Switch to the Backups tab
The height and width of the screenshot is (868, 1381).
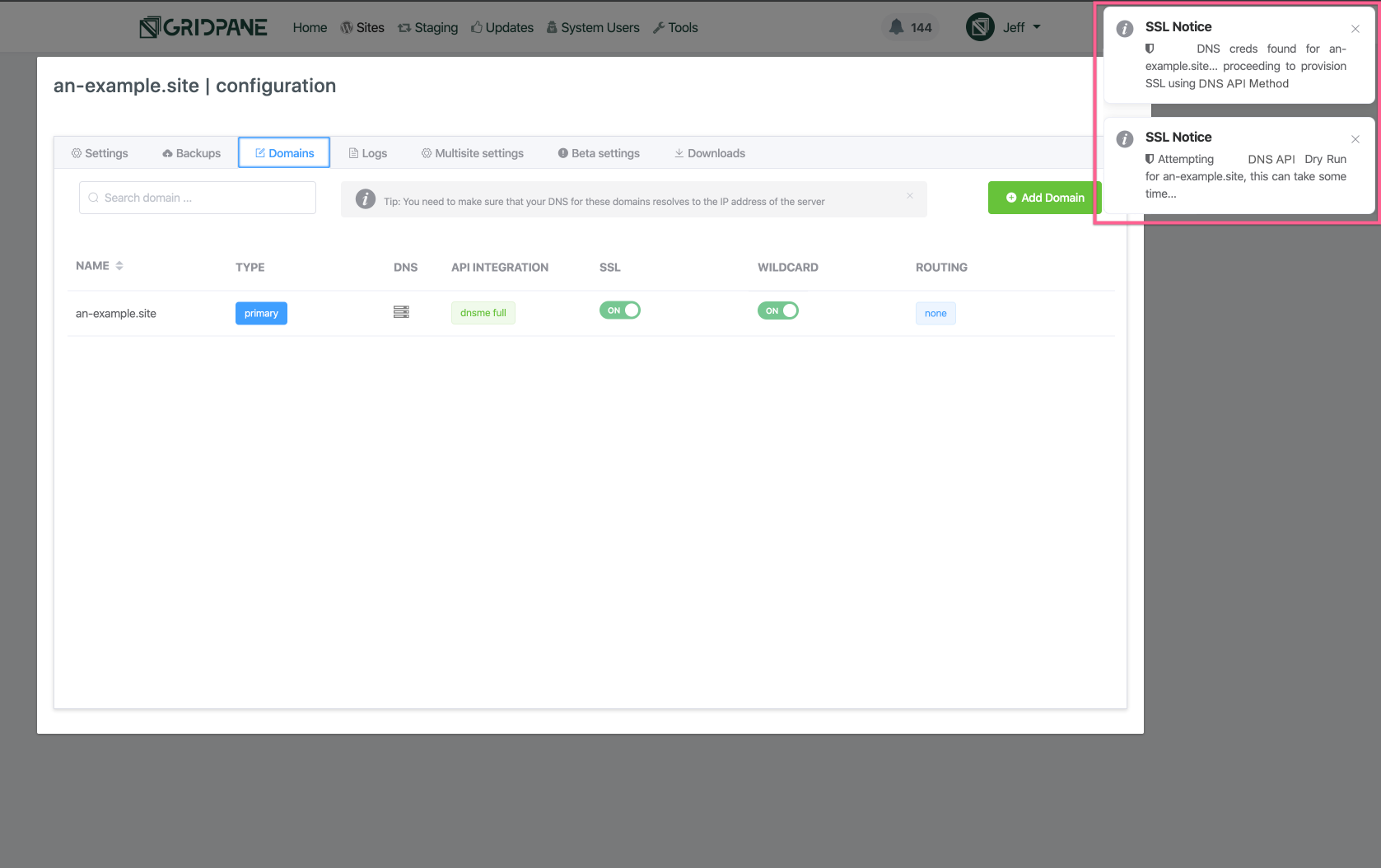point(192,153)
